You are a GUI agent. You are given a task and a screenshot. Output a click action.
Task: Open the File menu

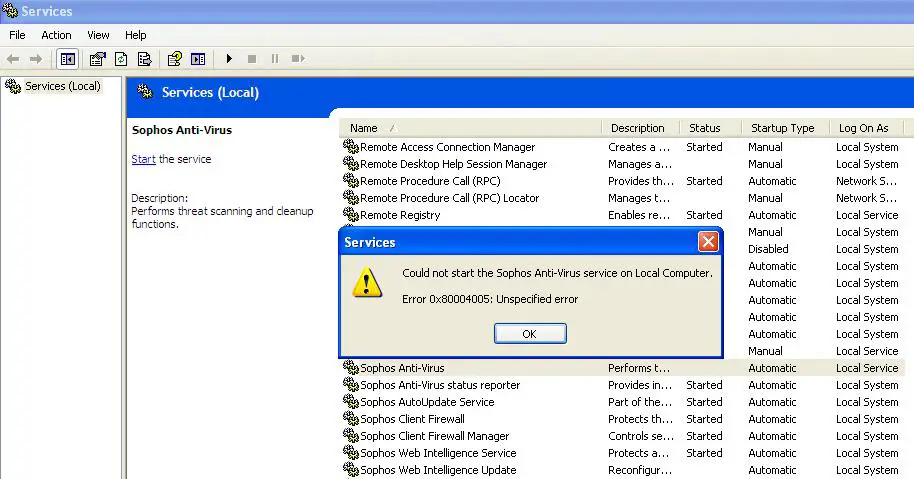[x=17, y=35]
